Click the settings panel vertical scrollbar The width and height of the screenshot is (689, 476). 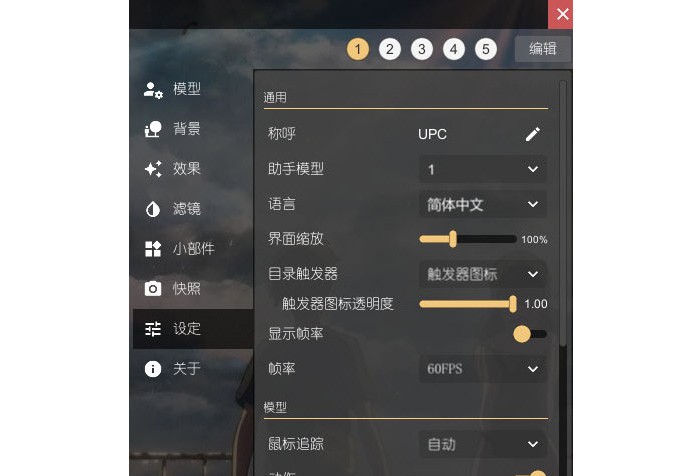tap(563, 213)
